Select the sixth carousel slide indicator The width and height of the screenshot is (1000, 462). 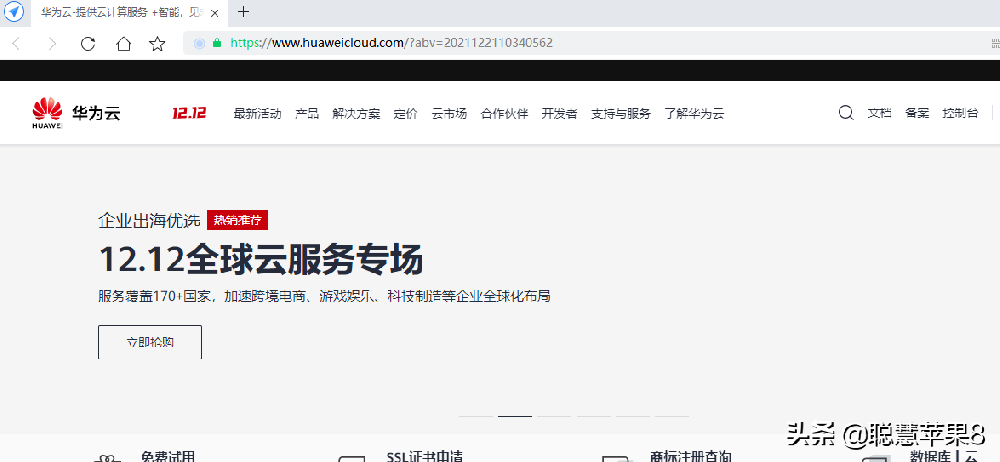672,416
